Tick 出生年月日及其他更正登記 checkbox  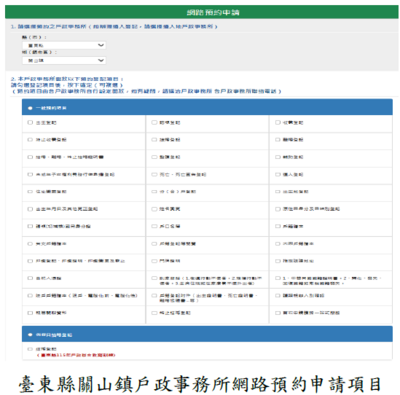tap(30, 209)
